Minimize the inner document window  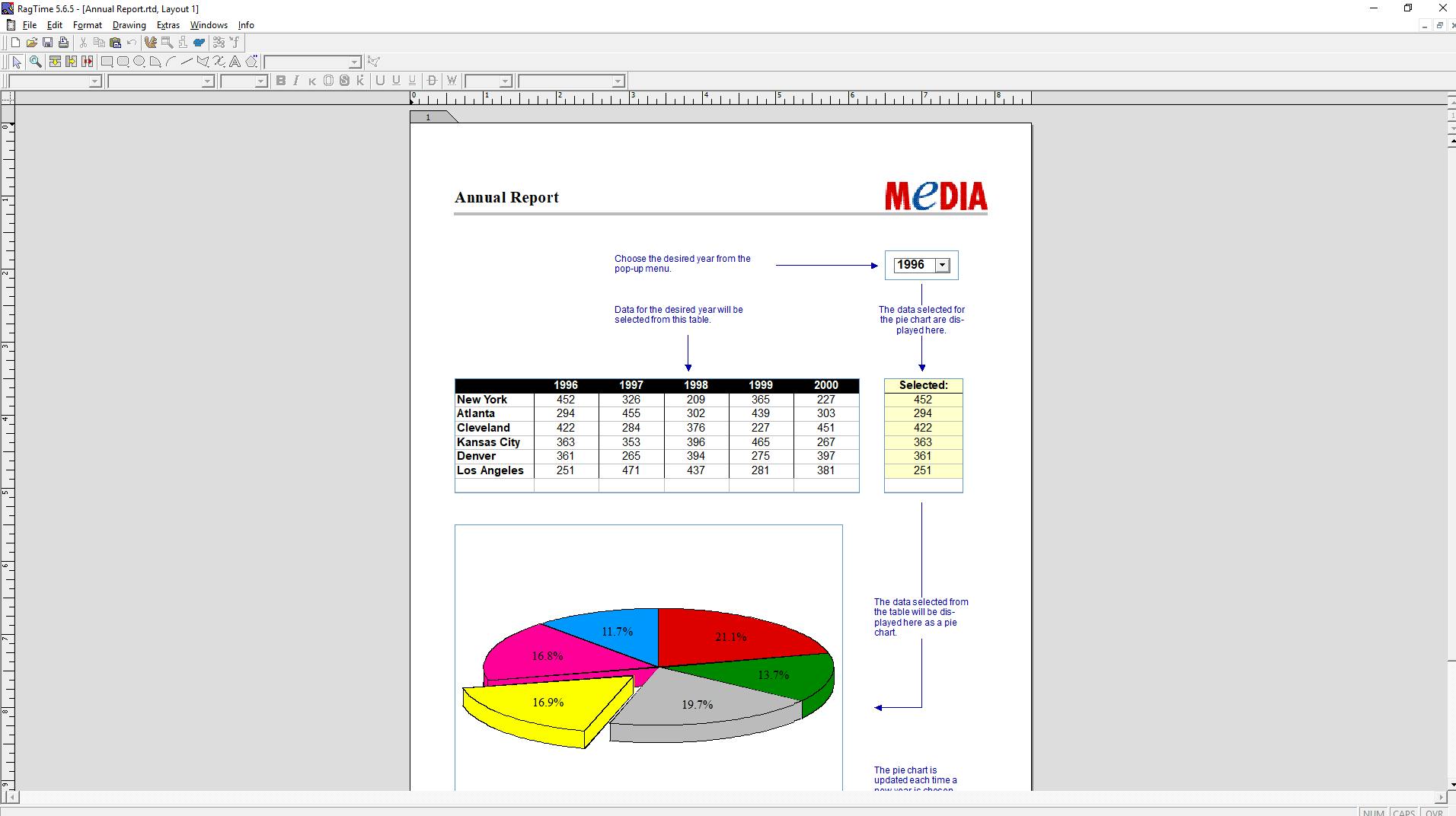(1424, 25)
